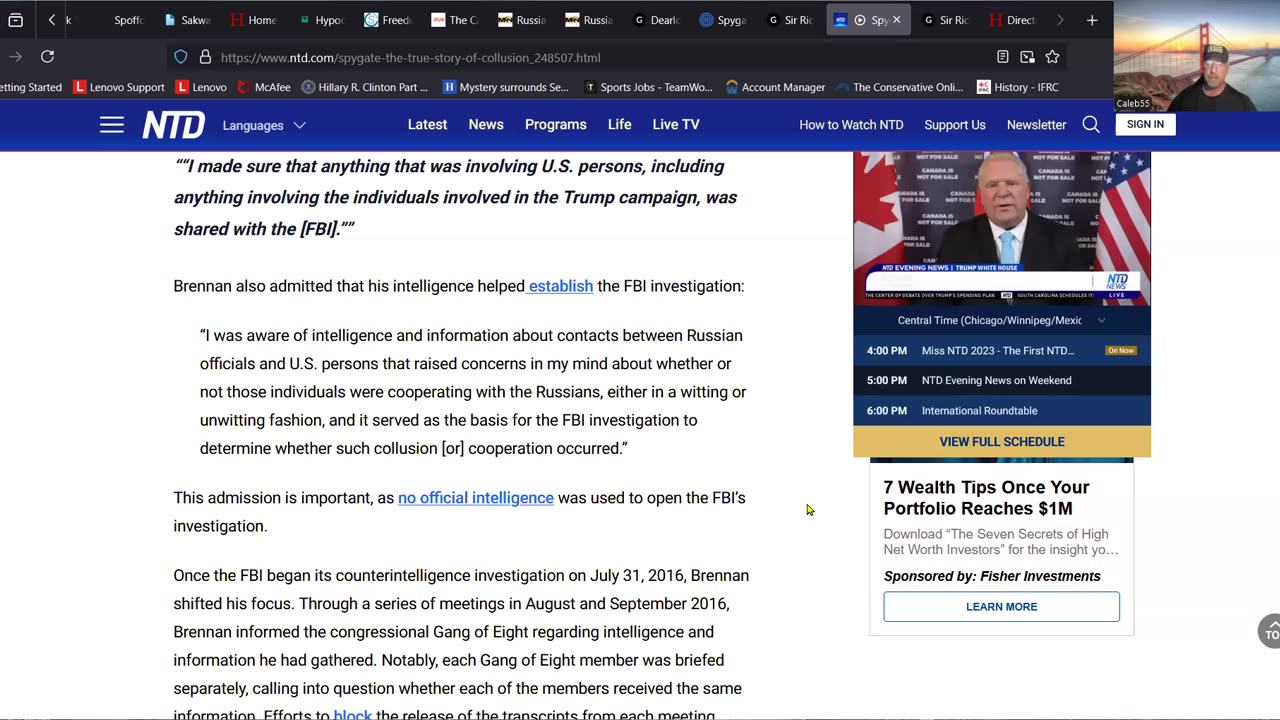Click the Newsletter link
The width and height of the screenshot is (1280, 720).
(1036, 125)
